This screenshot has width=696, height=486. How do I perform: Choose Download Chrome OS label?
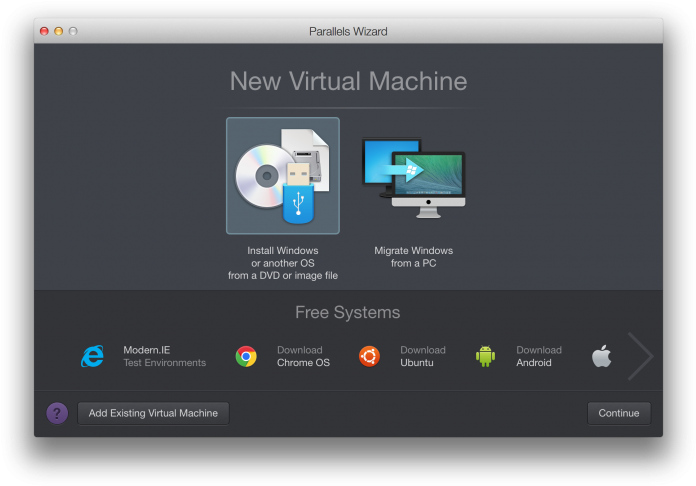(304, 356)
